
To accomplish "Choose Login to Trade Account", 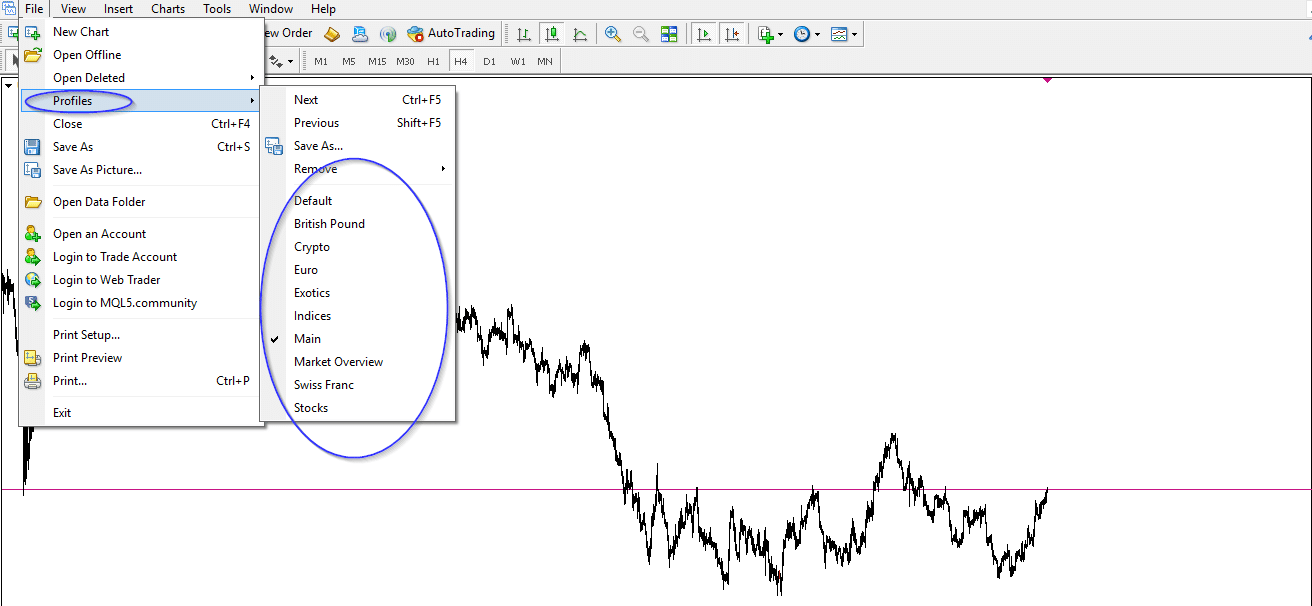I will (x=141, y=257).
